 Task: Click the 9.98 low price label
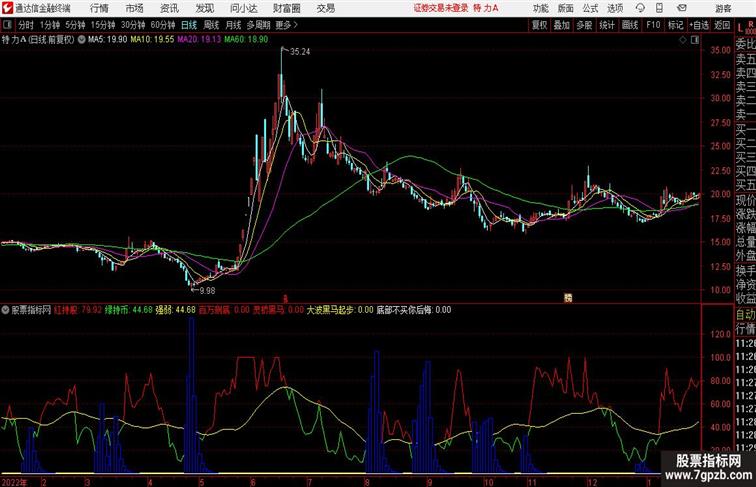tap(207, 291)
